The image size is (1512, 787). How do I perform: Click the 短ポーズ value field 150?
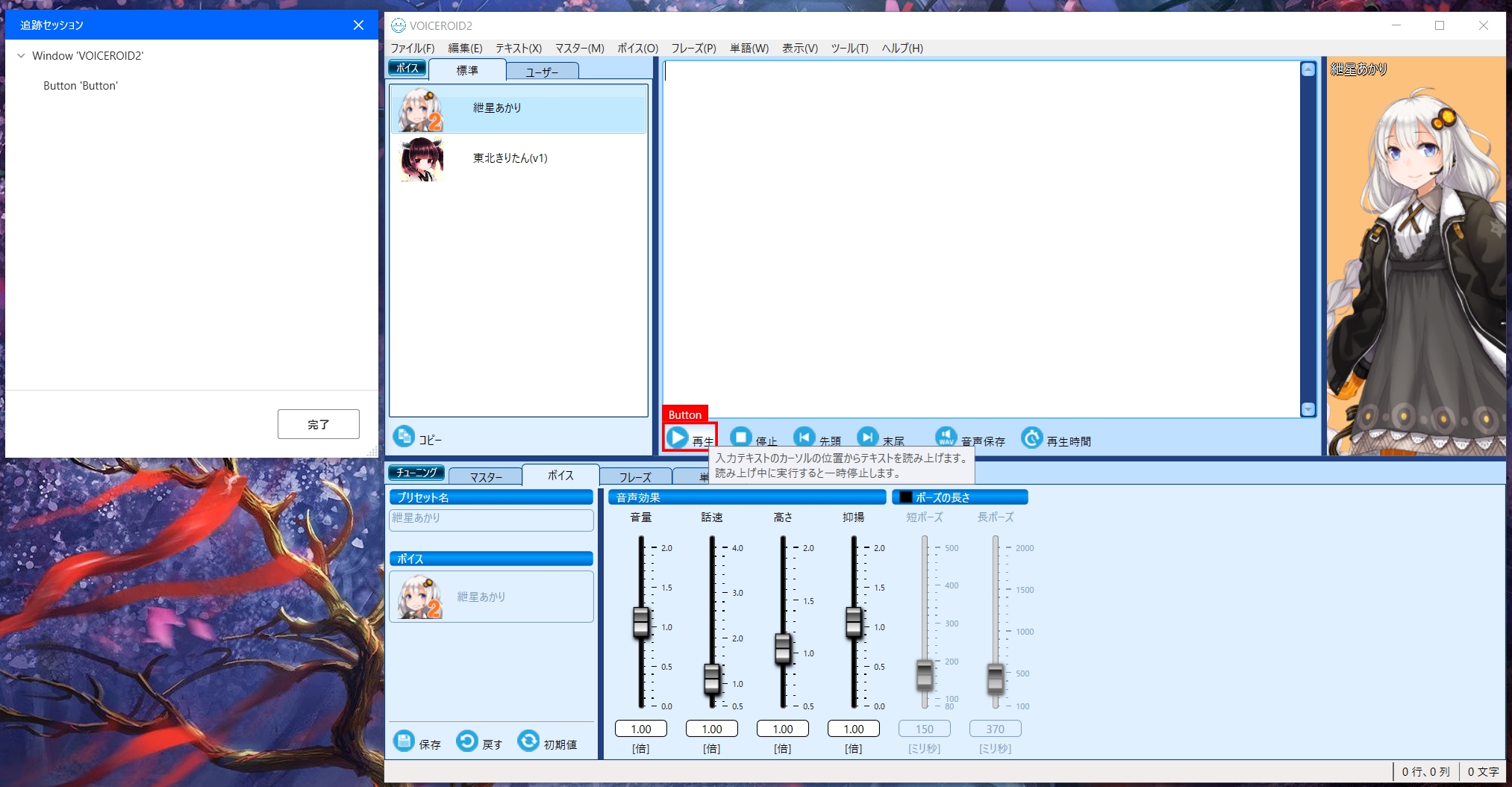[925, 729]
